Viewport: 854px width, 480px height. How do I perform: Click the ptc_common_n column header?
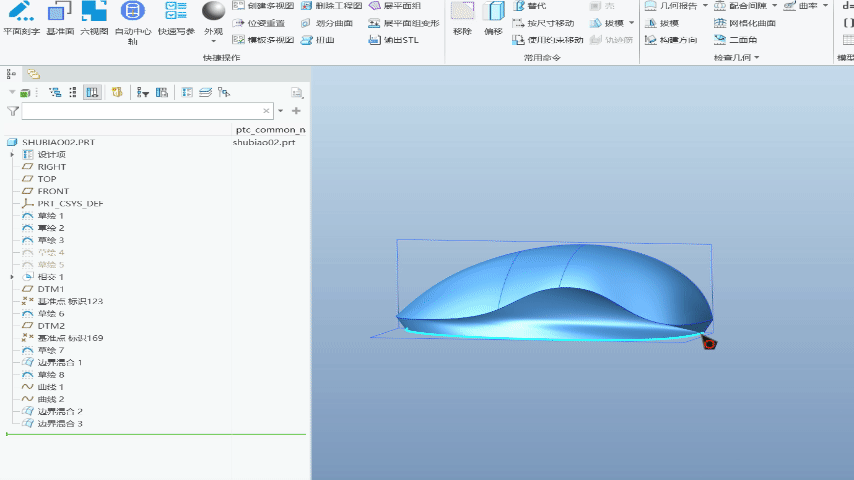pos(271,130)
